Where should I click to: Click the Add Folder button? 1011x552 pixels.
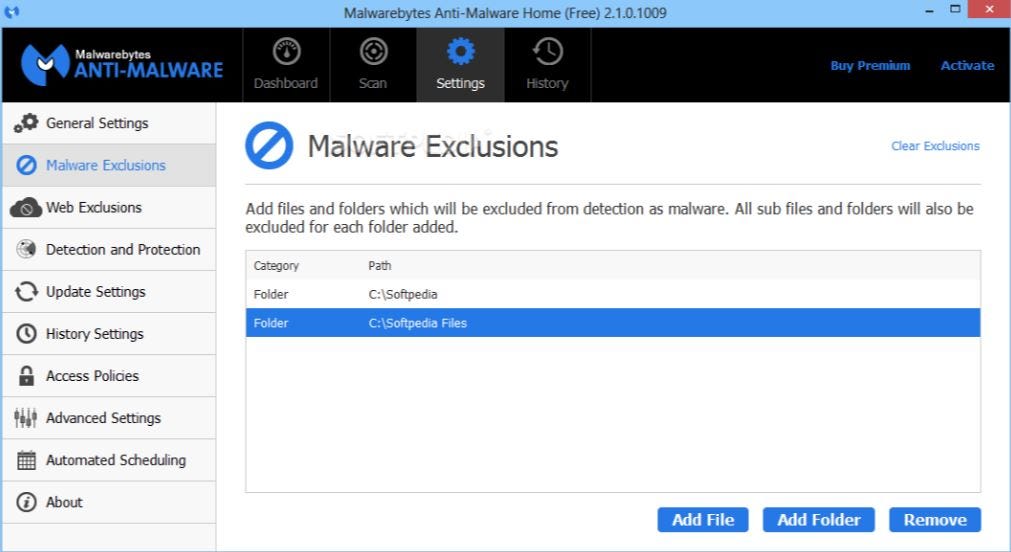point(819,520)
